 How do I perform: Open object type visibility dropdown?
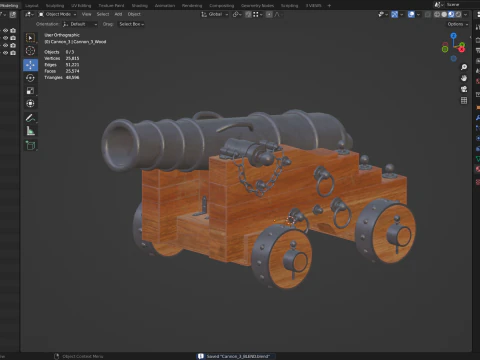[383, 14]
